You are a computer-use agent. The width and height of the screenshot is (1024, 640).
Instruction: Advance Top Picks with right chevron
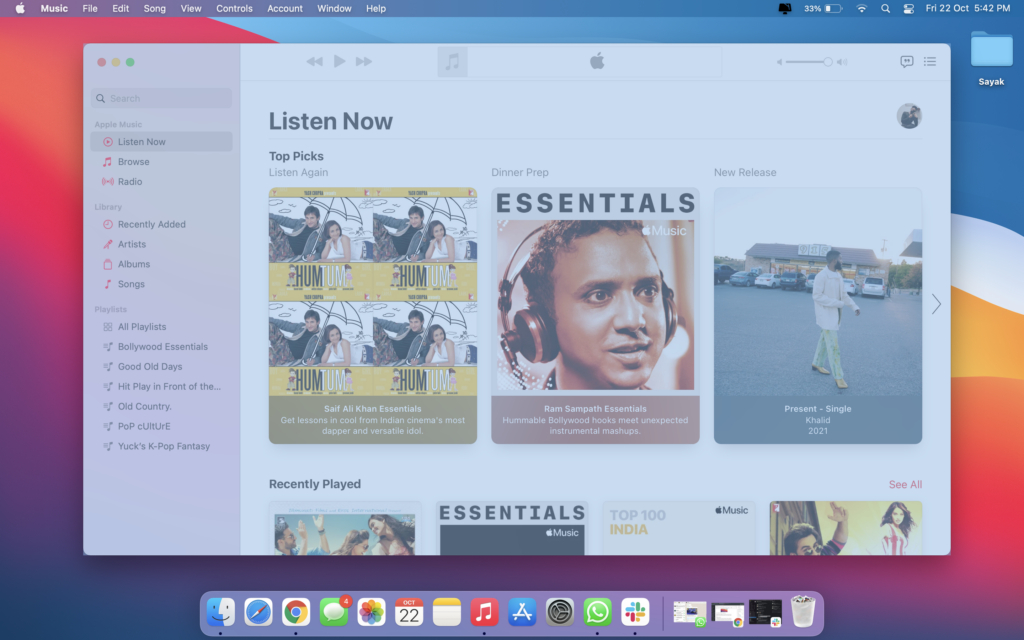(936, 304)
